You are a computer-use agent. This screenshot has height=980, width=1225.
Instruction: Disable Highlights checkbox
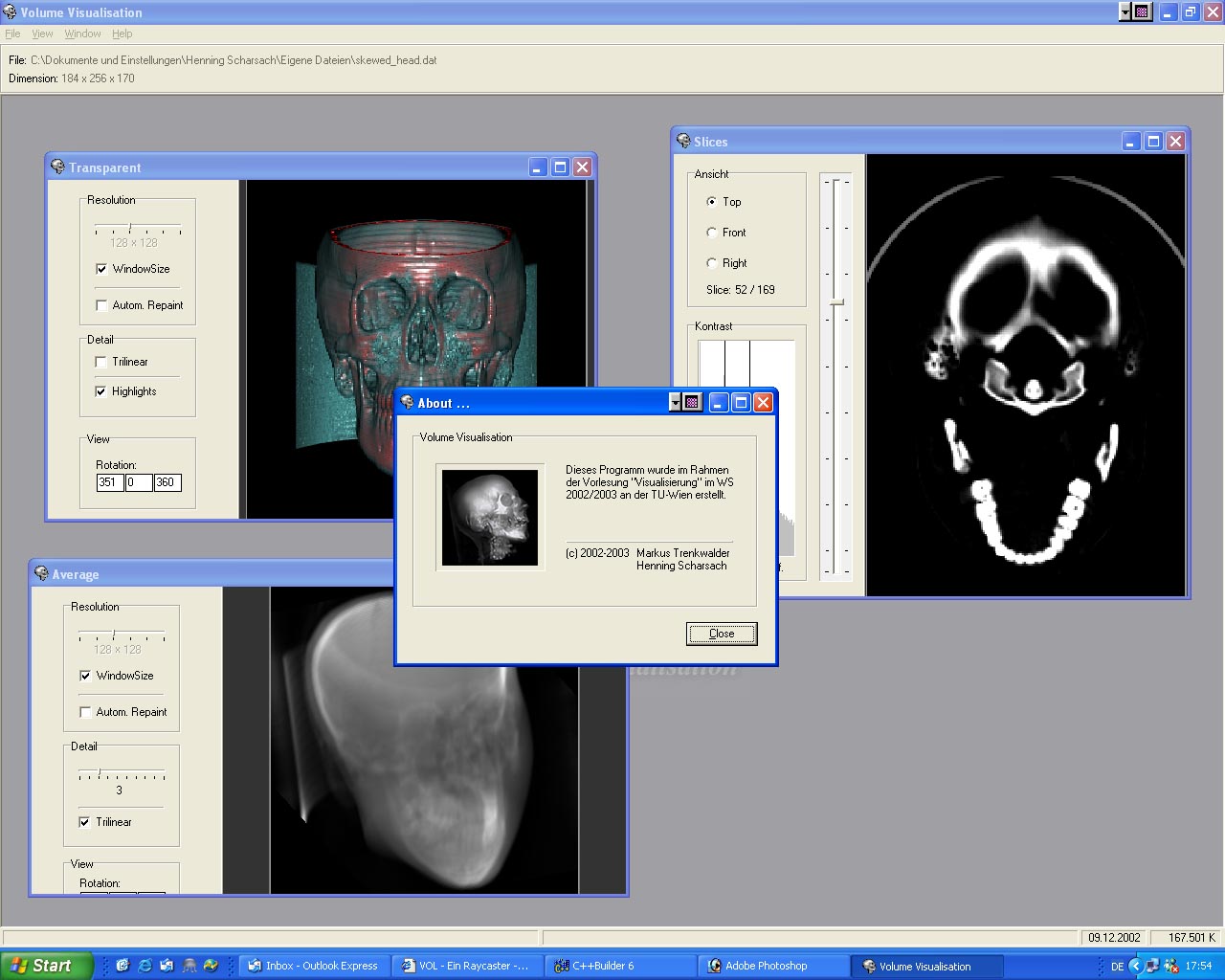point(101,391)
